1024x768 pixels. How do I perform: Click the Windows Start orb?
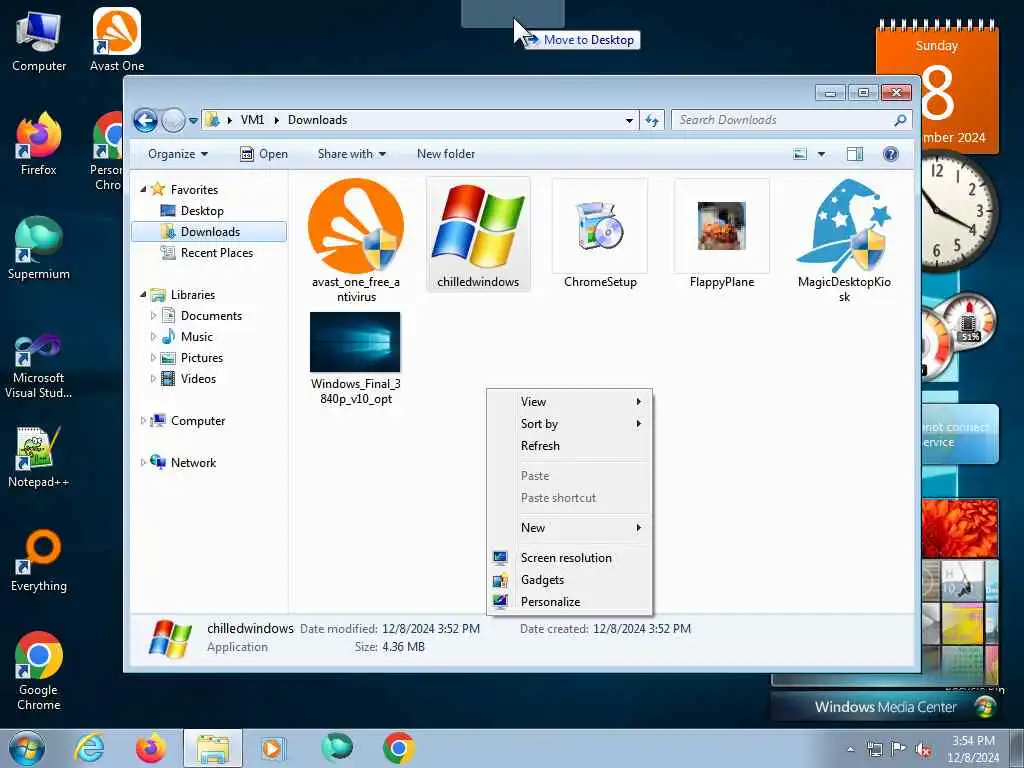(27, 748)
